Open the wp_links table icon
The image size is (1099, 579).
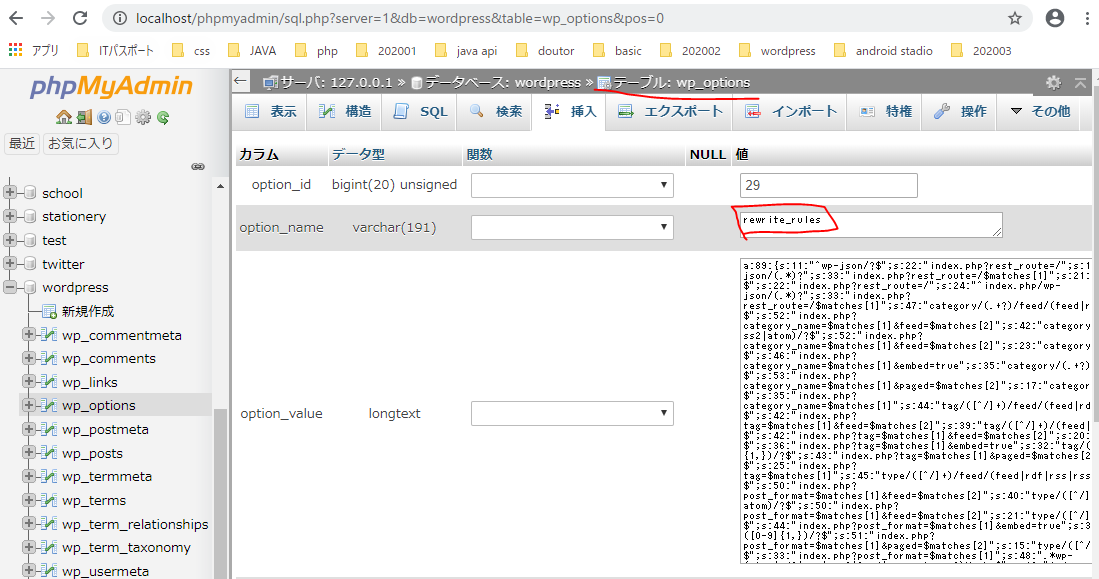(49, 381)
